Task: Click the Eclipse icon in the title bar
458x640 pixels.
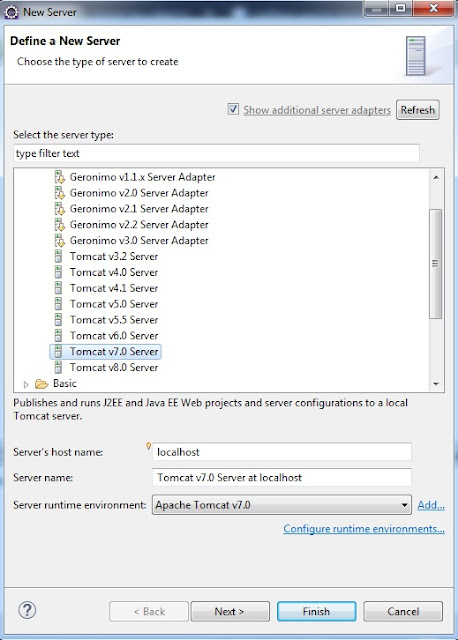Action: point(11,12)
